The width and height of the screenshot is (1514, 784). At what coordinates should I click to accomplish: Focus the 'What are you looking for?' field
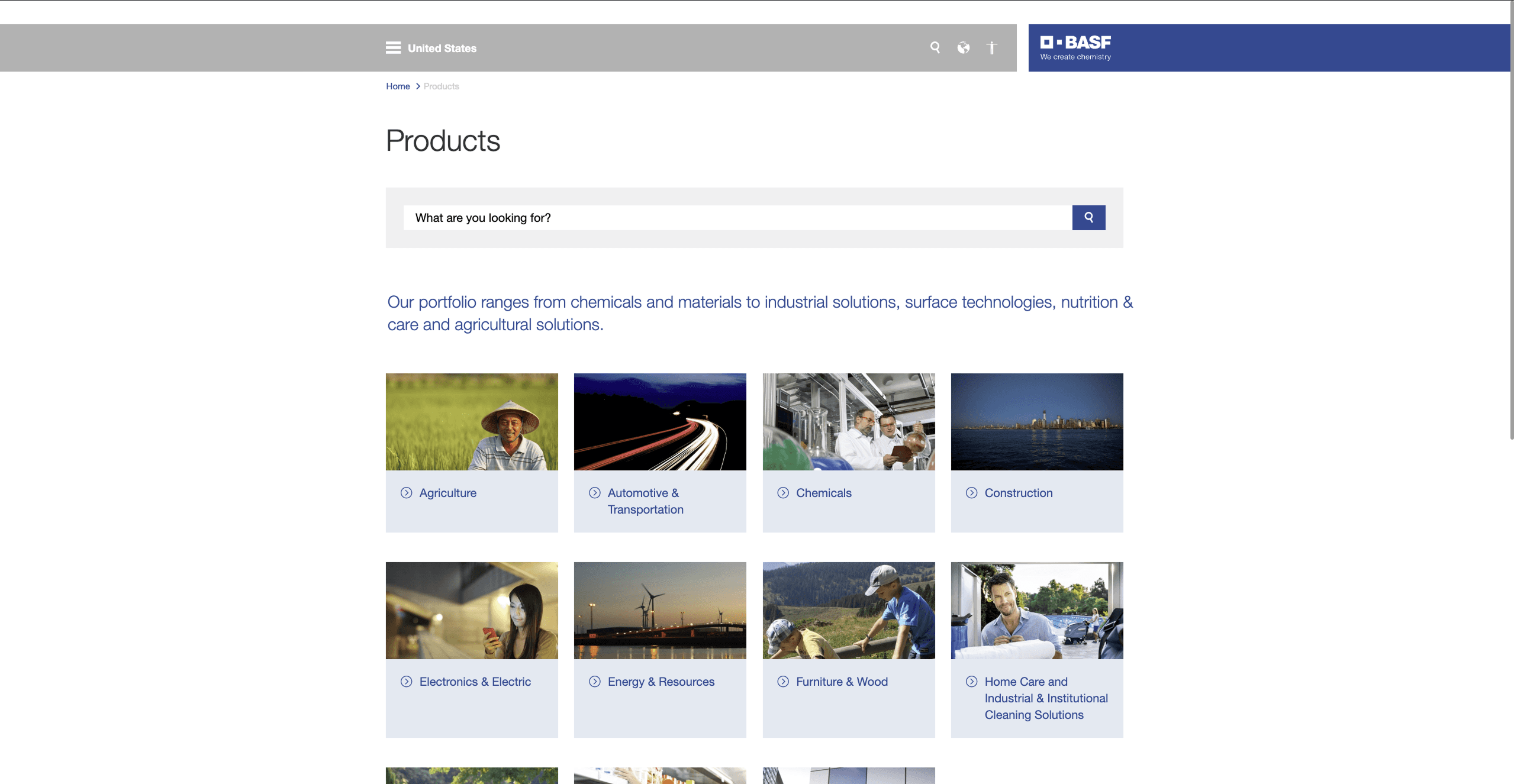click(x=737, y=218)
